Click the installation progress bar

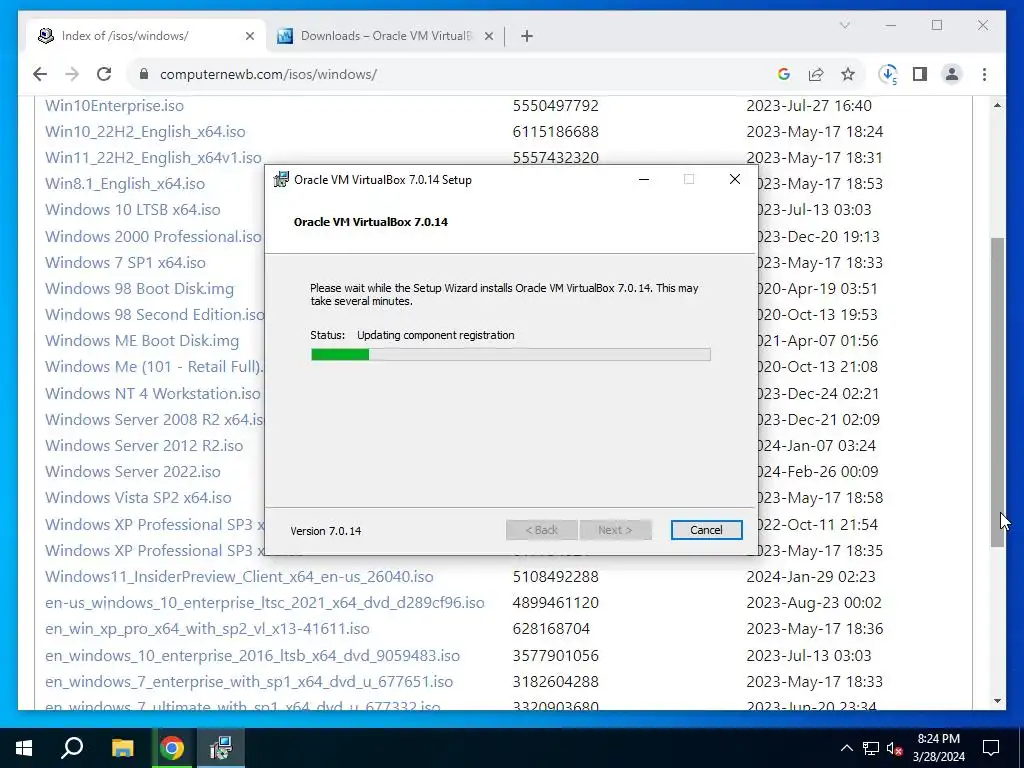click(511, 355)
